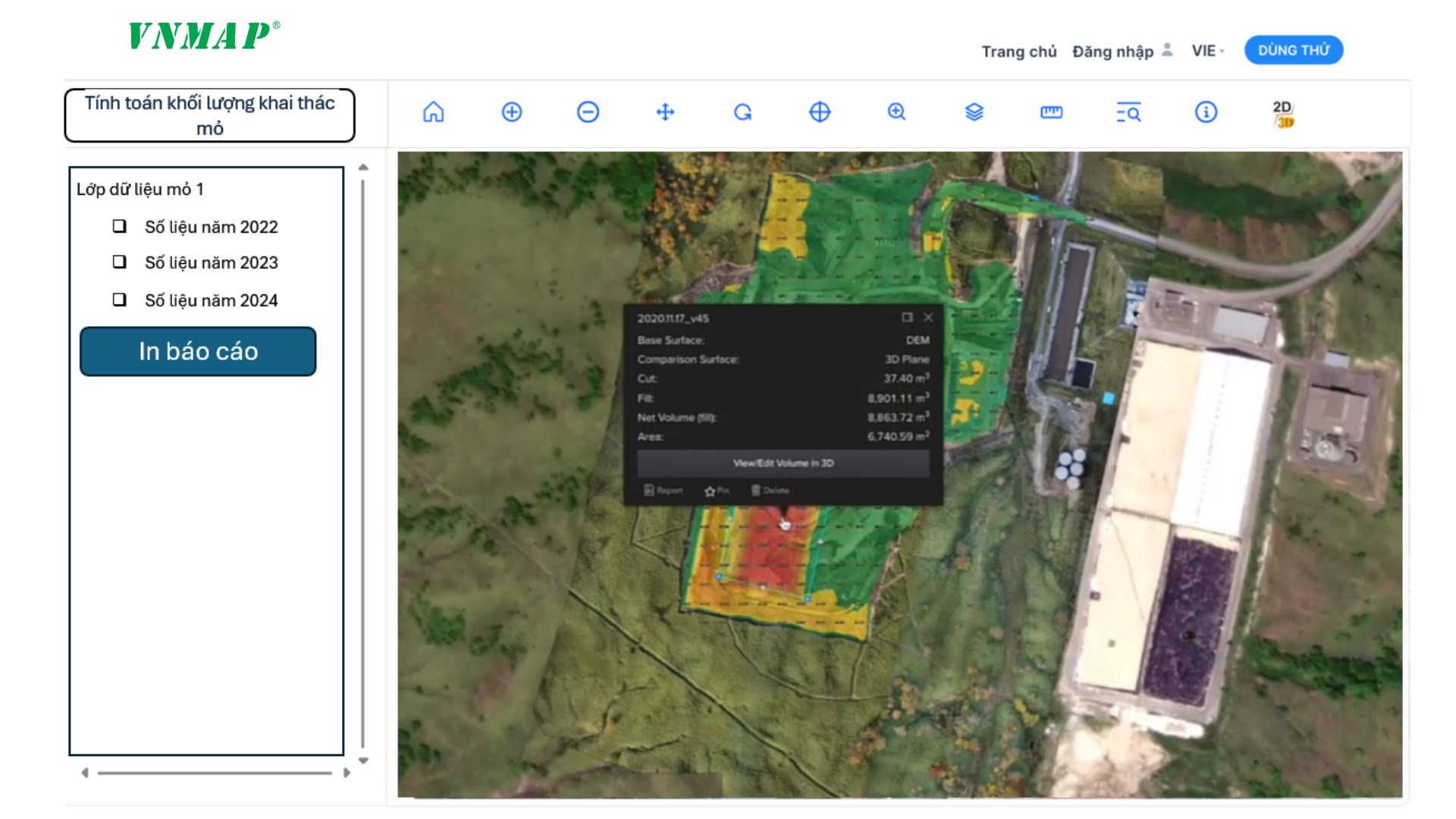The width and height of the screenshot is (1456, 819).
Task: Open the VIE language dropdown
Action: pyautogui.click(x=1207, y=51)
